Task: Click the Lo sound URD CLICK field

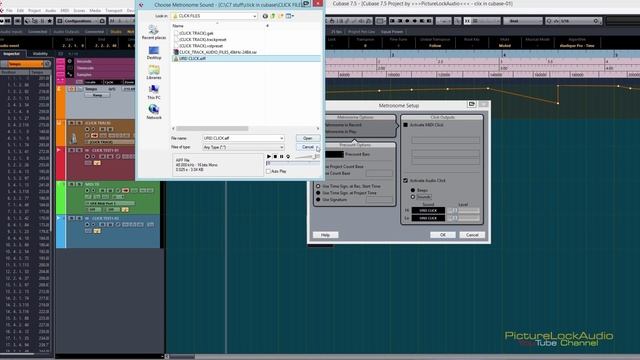Action: (x=428, y=218)
